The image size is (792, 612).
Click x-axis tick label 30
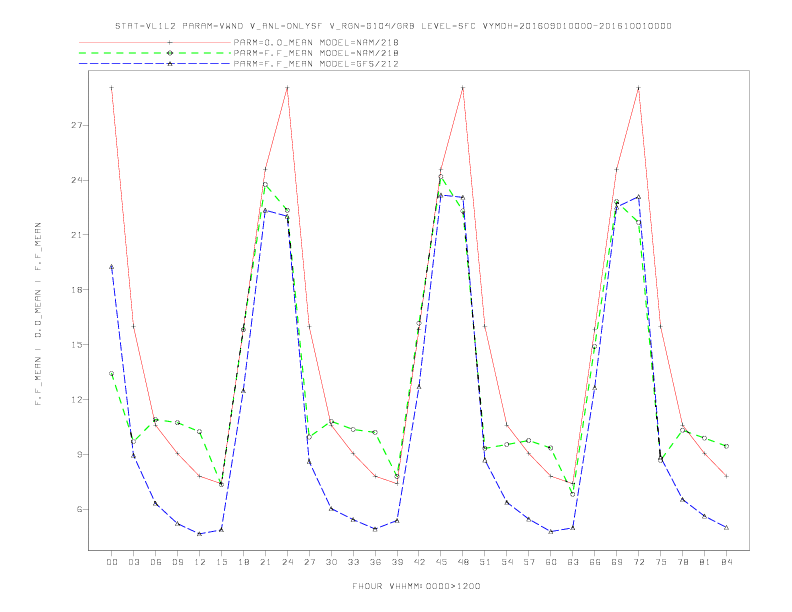coord(331,562)
